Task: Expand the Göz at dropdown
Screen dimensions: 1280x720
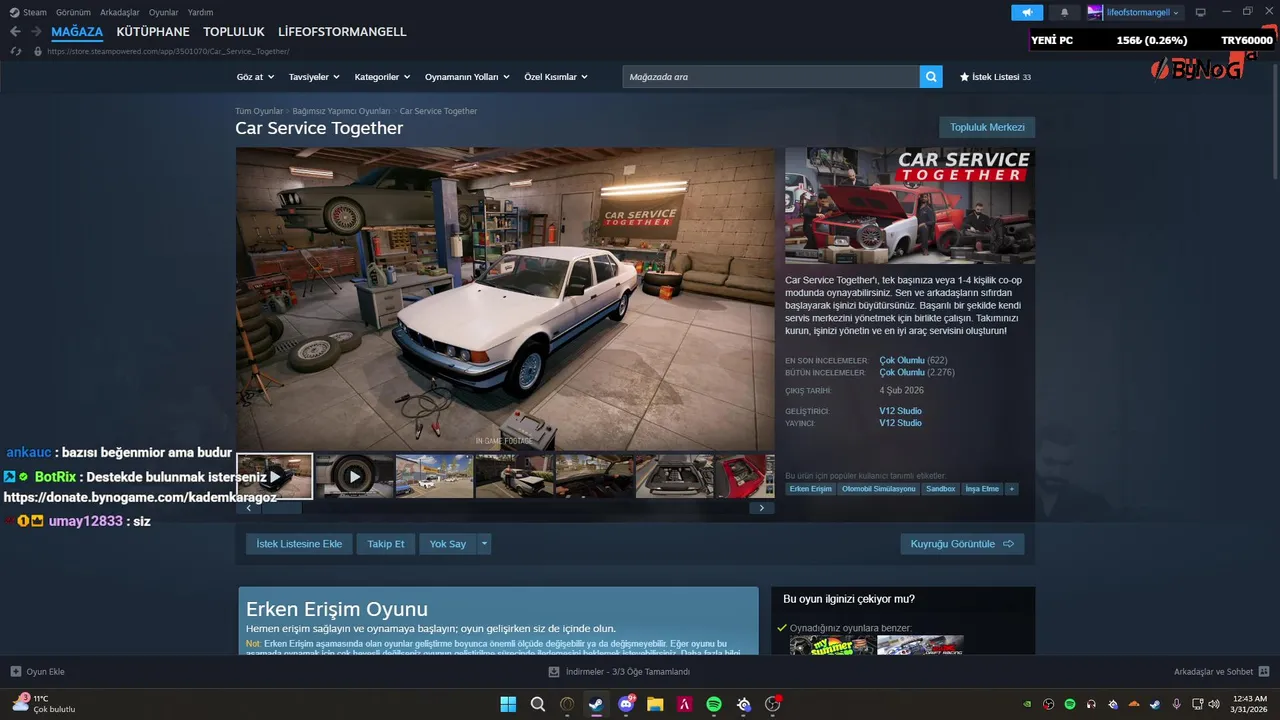Action: pos(255,77)
